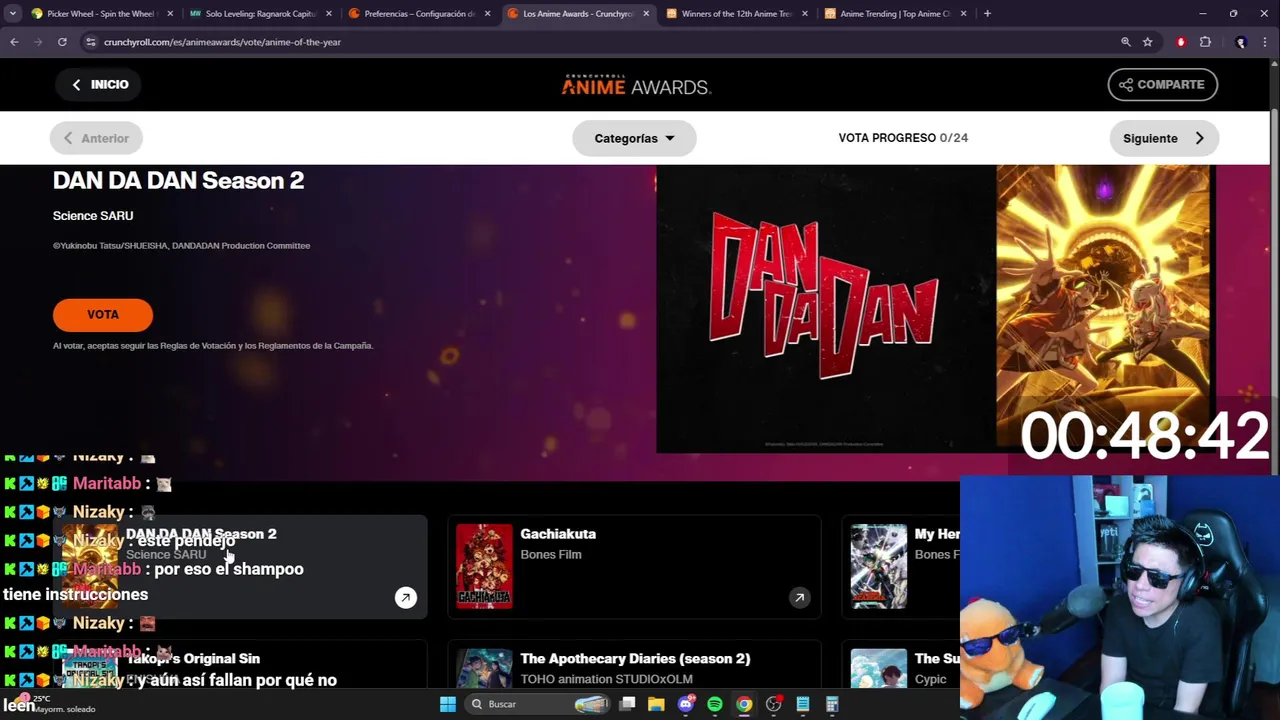1280x720 pixels.
Task: Vote for DAN DA DAN with VOTA
Action: [103, 314]
